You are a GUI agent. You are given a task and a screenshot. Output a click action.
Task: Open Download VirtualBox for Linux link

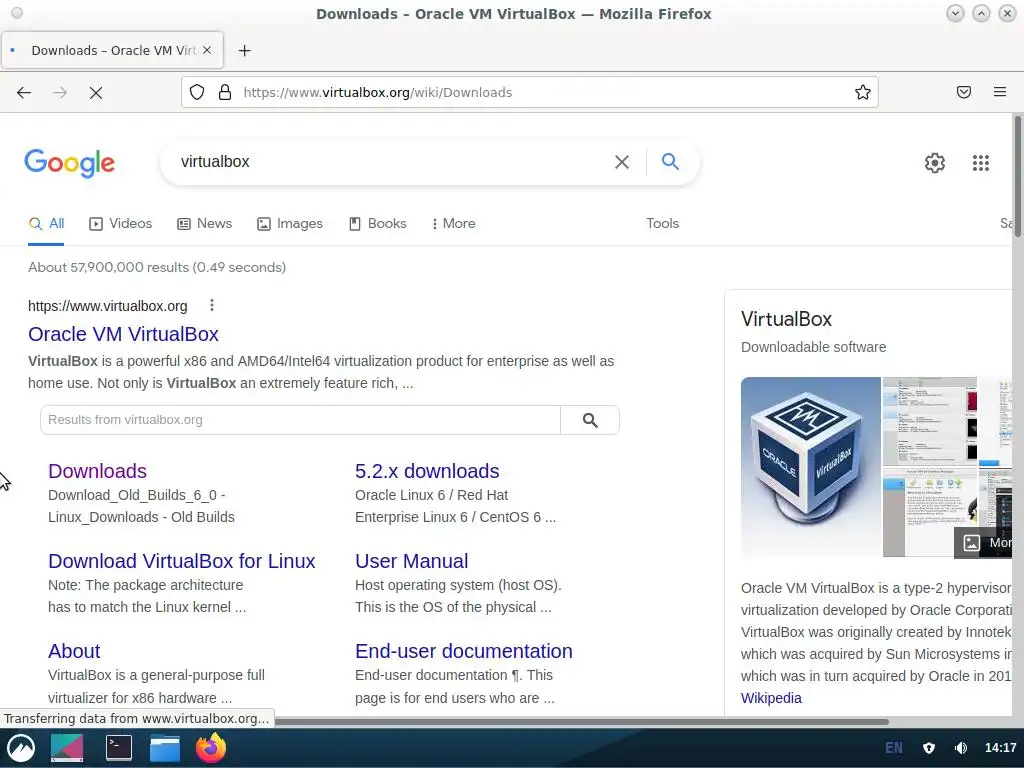click(x=182, y=561)
